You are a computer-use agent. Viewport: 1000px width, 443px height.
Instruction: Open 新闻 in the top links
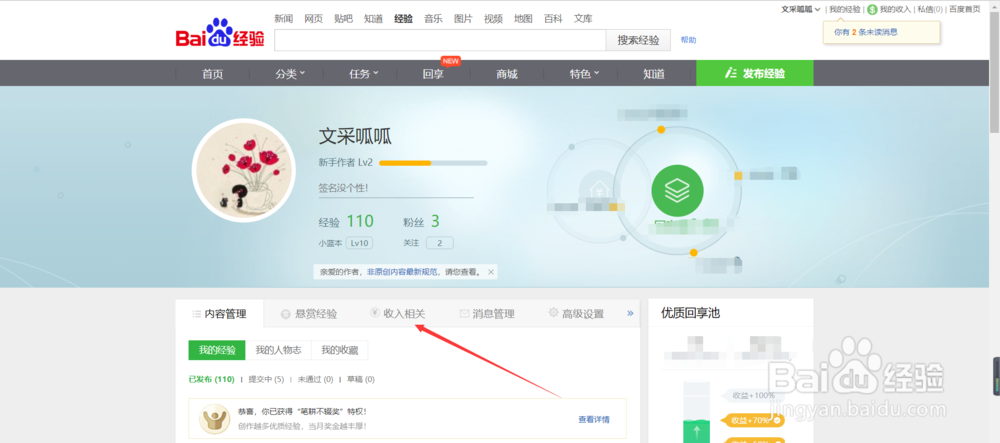point(283,18)
